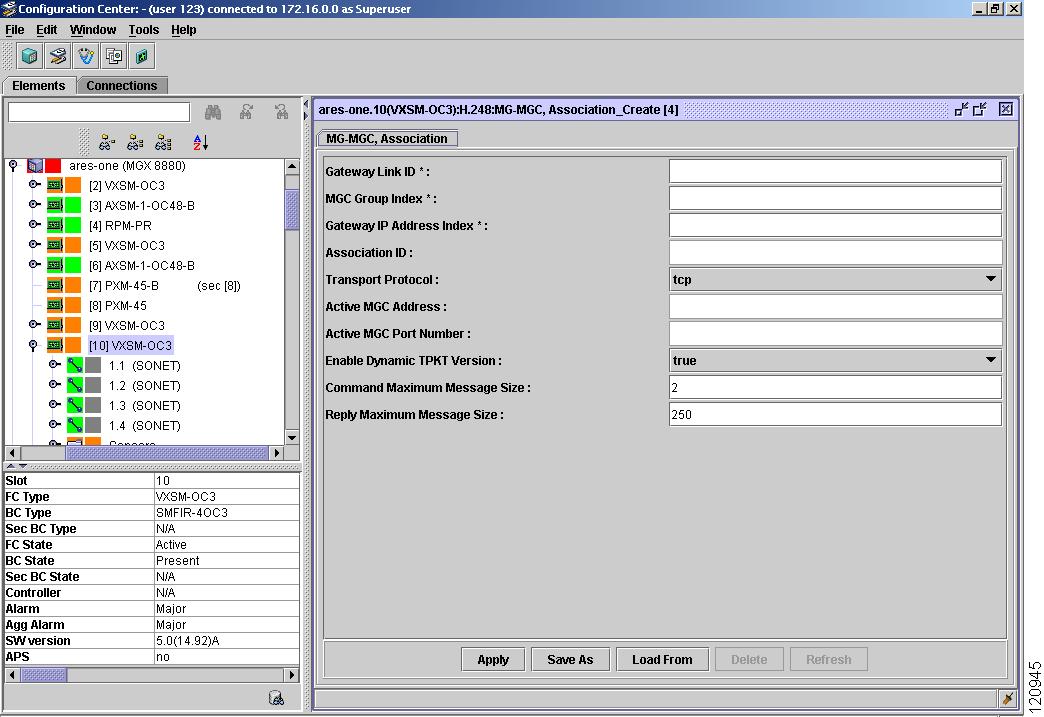Click the card icon beside [3] AXSM-1-OC48-B
Screen dimensions: 1044x717
tap(55, 206)
